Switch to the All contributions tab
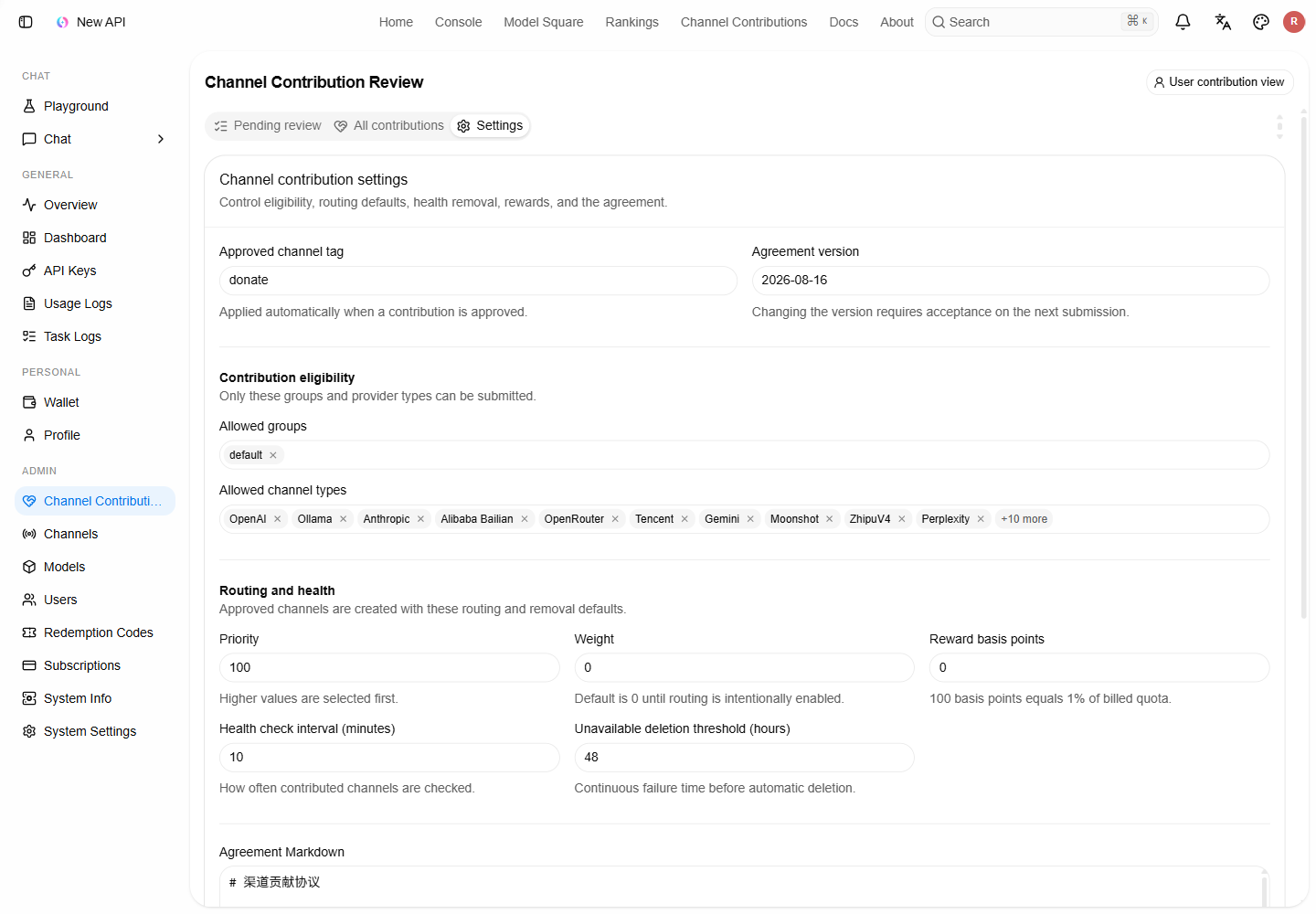This screenshot has height=914, width=1316. pyautogui.click(x=388, y=126)
